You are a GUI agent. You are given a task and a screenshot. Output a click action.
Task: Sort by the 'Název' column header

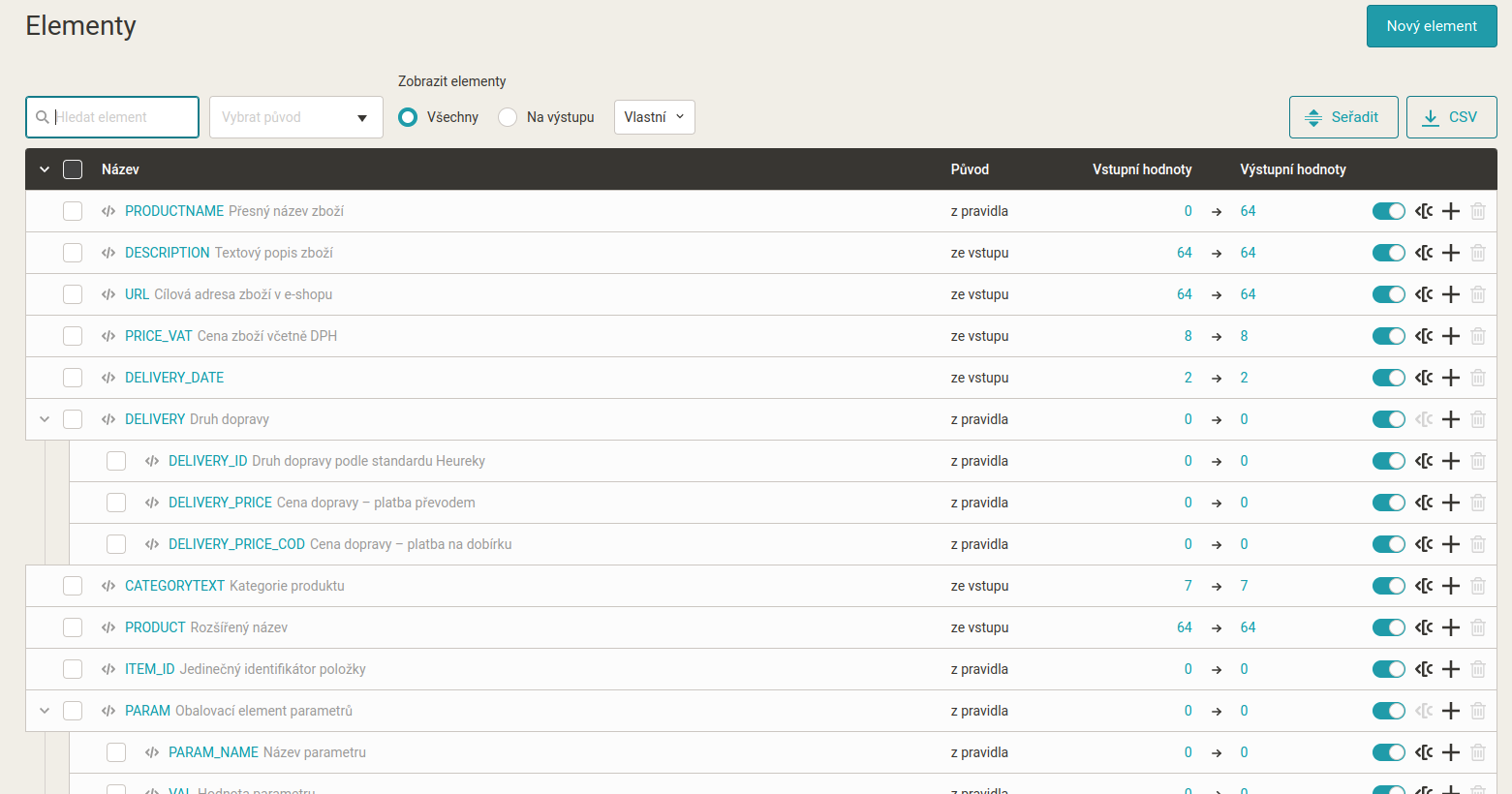coord(120,169)
